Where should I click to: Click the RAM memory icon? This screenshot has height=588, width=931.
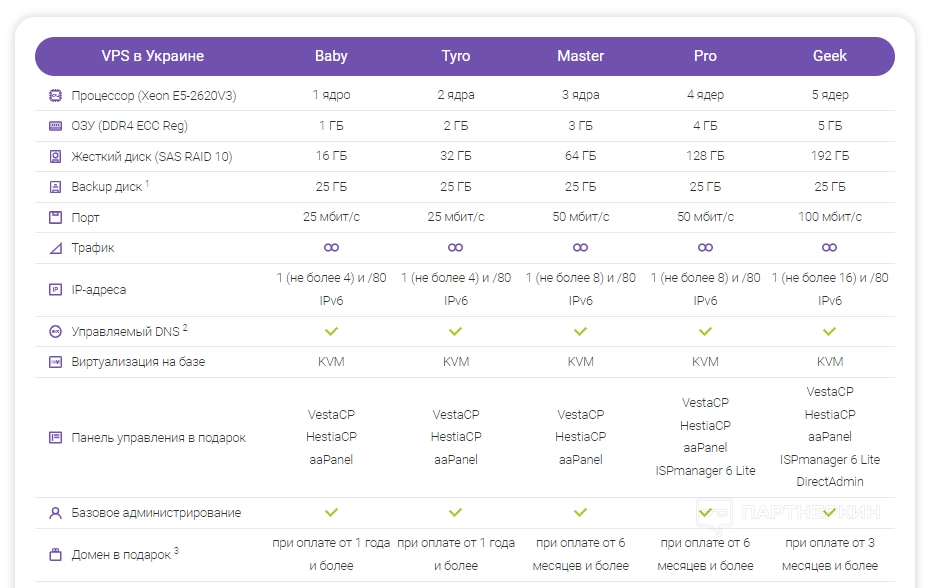click(56, 126)
